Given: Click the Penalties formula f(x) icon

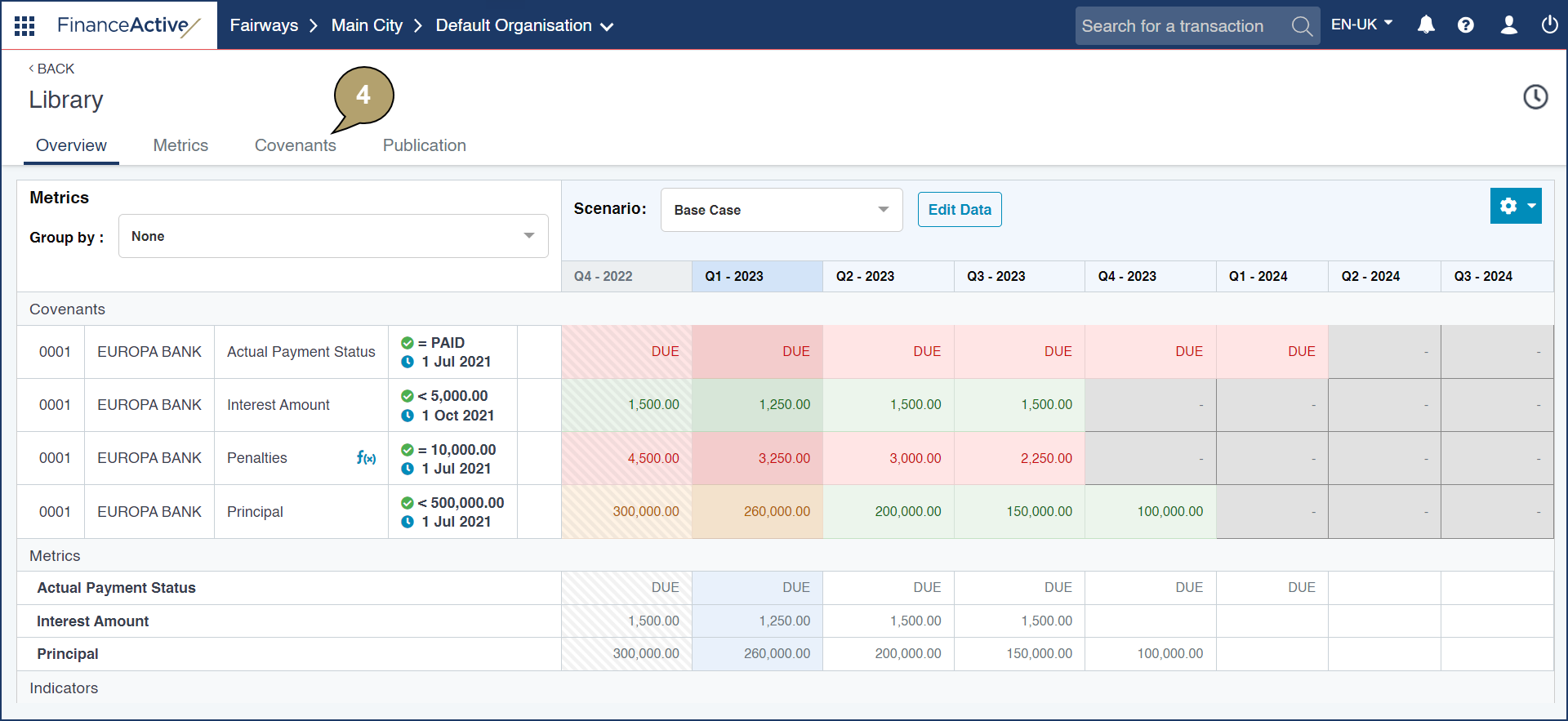Looking at the screenshot, I should point(366,458).
